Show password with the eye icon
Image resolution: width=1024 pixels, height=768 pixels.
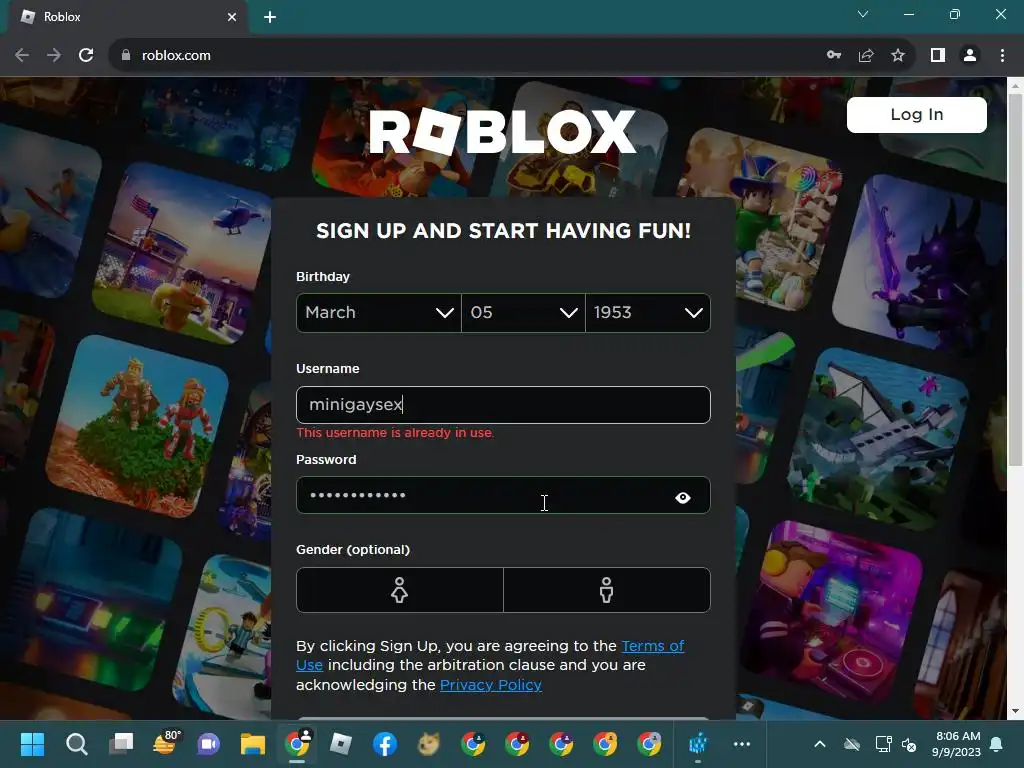point(683,498)
